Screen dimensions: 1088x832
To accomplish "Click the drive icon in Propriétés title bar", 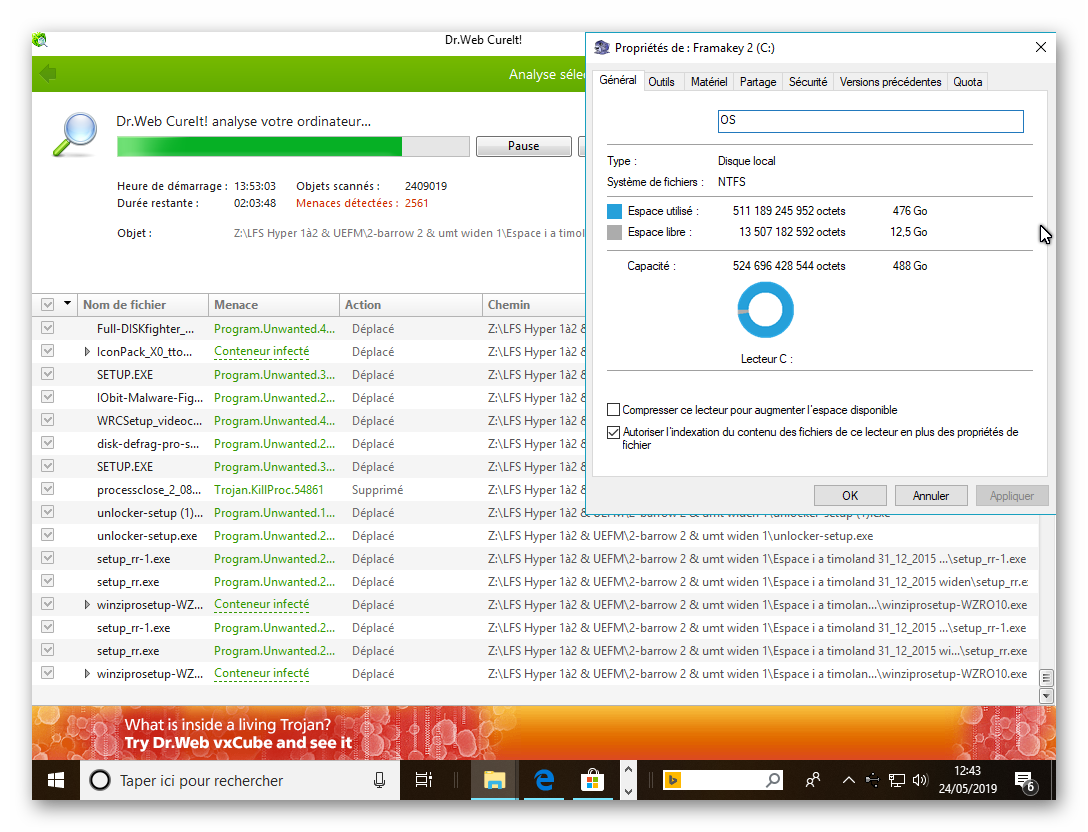I will click(602, 48).
